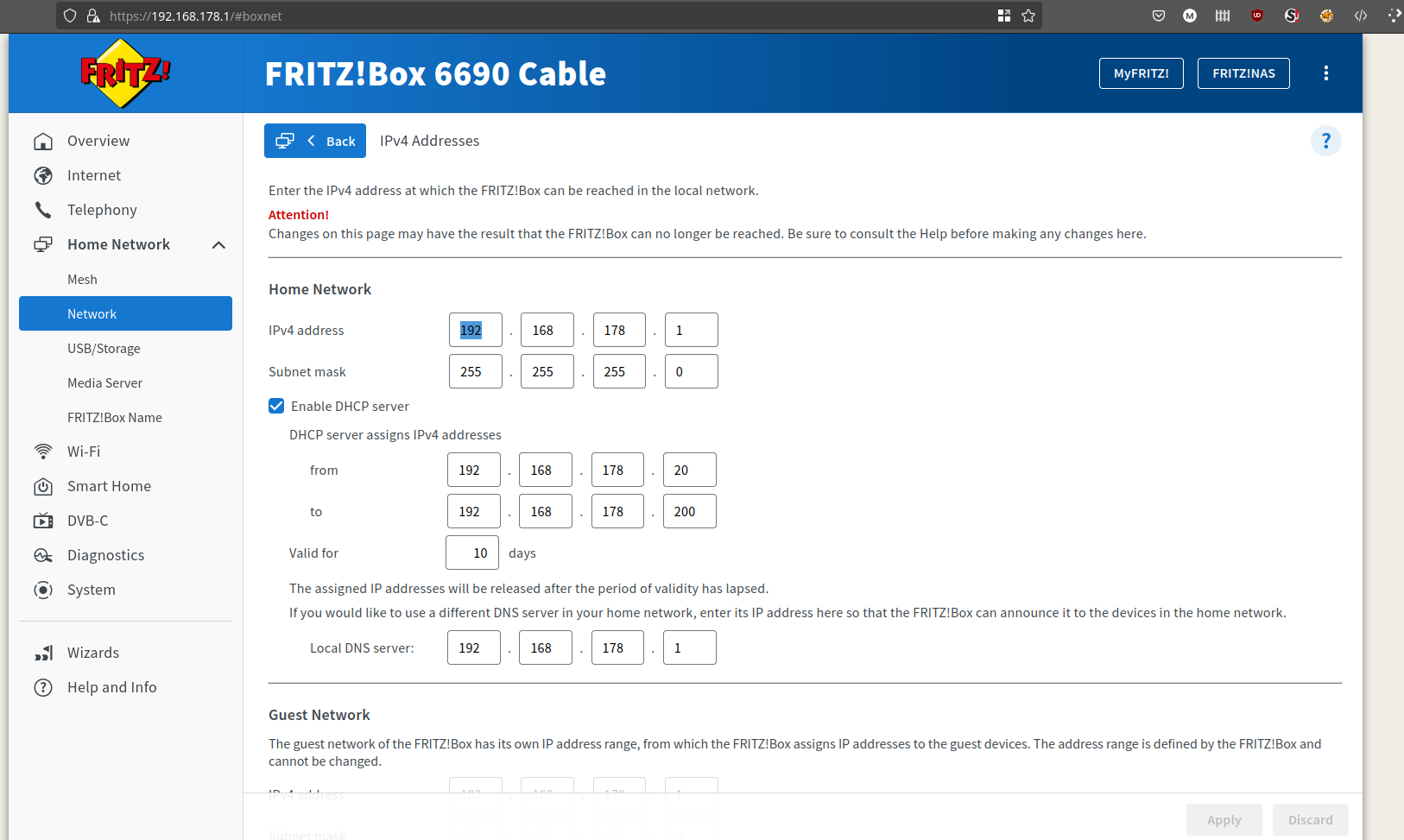Open the MyFRITZ! button
The image size is (1404, 840).
[1141, 73]
